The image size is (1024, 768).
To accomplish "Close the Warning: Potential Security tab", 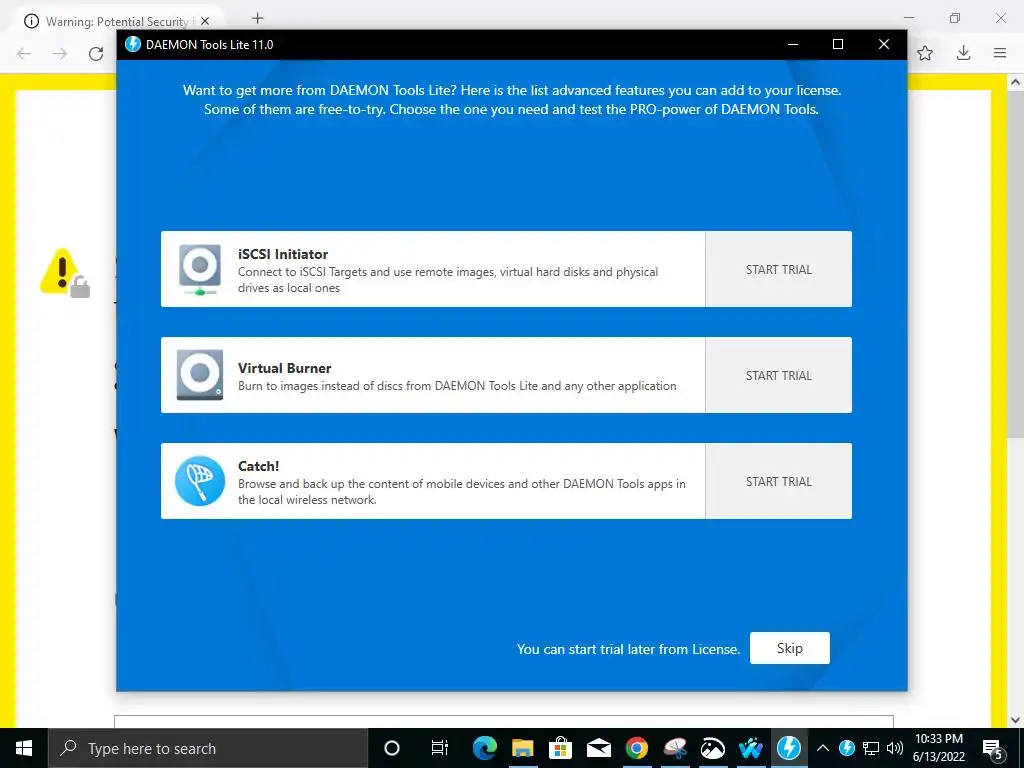I will (205, 22).
